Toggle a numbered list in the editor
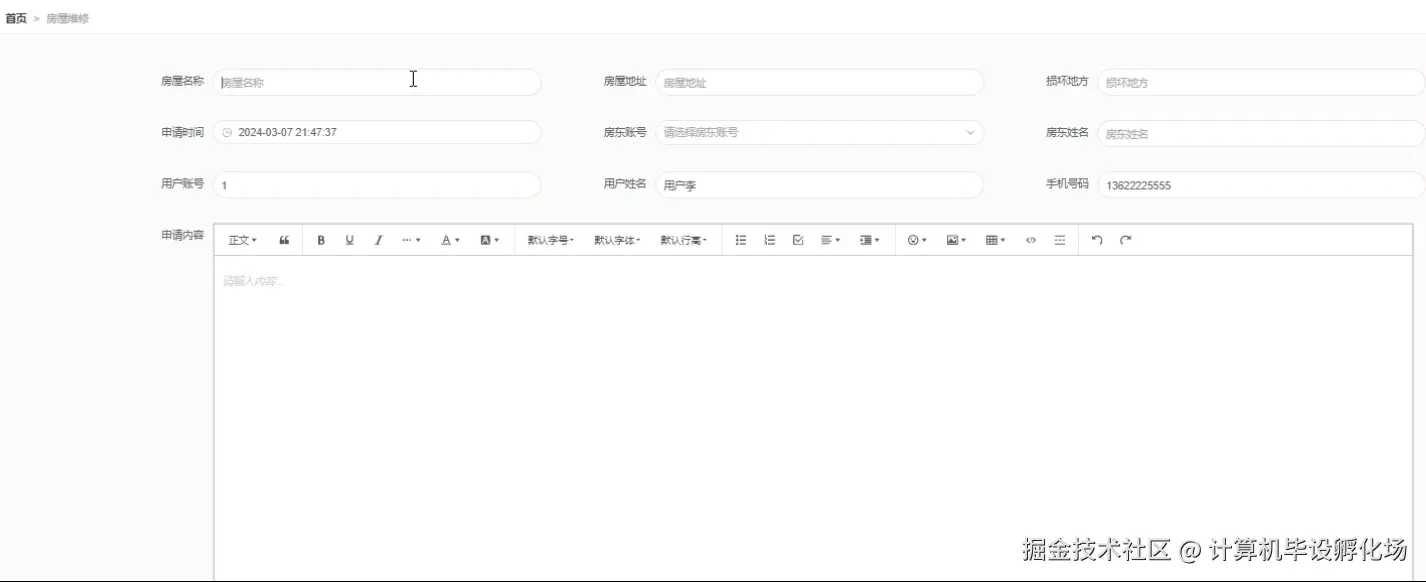The image size is (1426, 582). [x=768, y=239]
